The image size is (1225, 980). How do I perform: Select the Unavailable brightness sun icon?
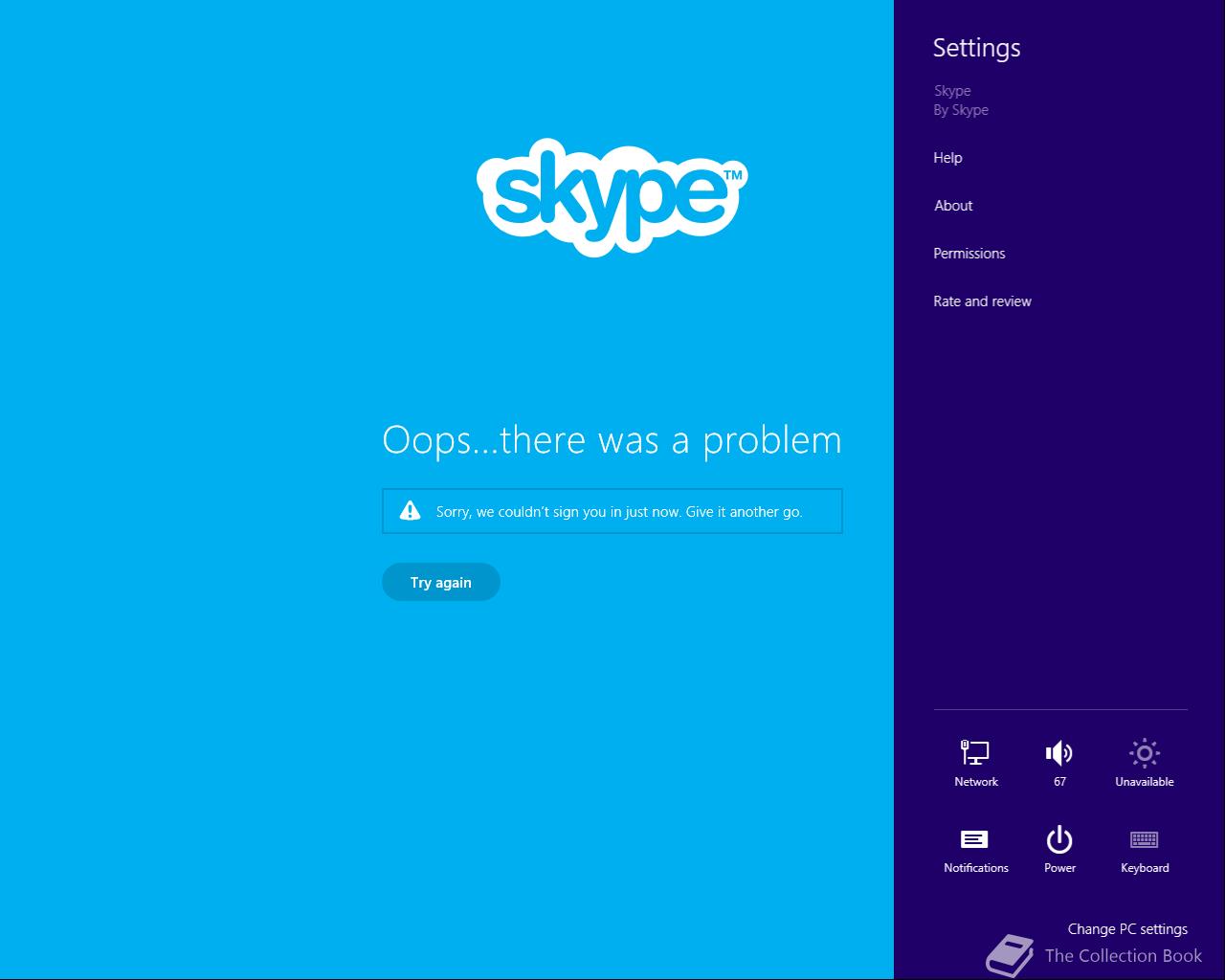(x=1145, y=753)
